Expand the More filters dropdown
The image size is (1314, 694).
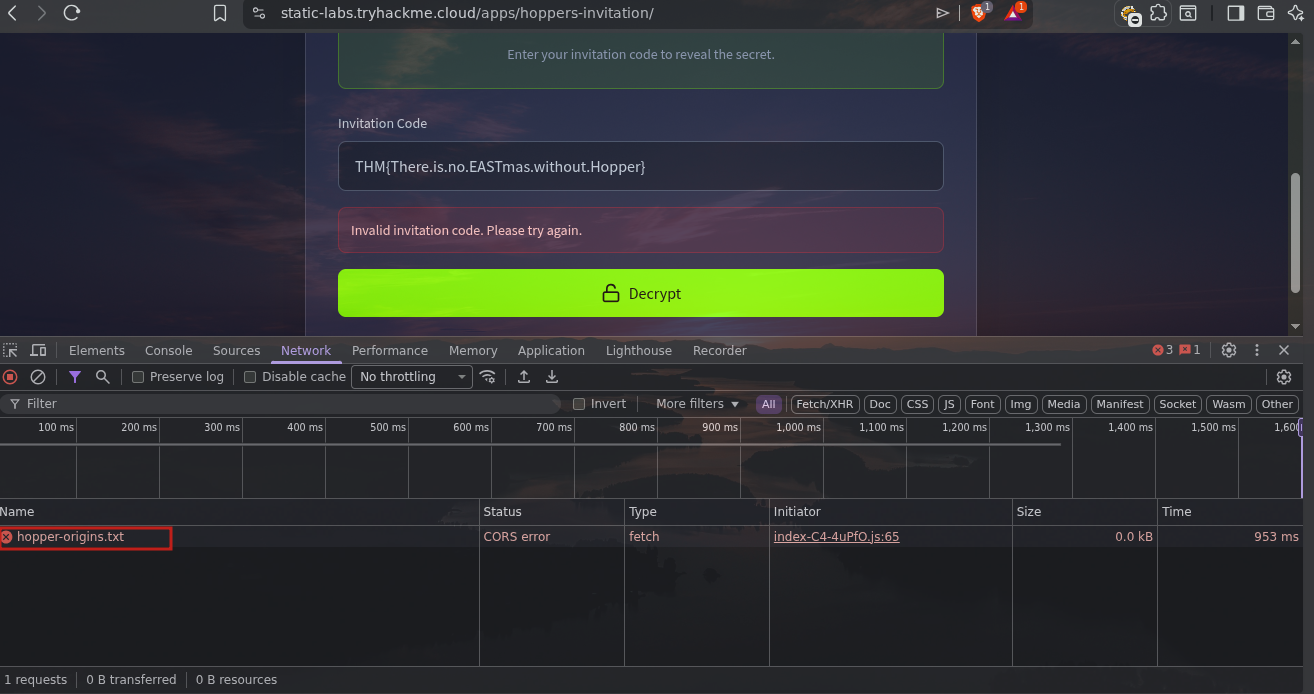point(697,404)
